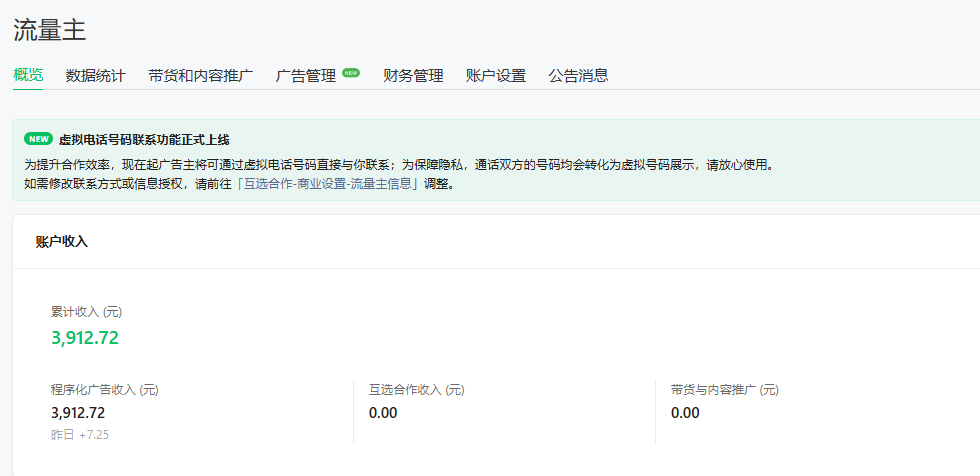Click the 互选合作收入 (元) label
This screenshot has width=980, height=476.
(417, 390)
